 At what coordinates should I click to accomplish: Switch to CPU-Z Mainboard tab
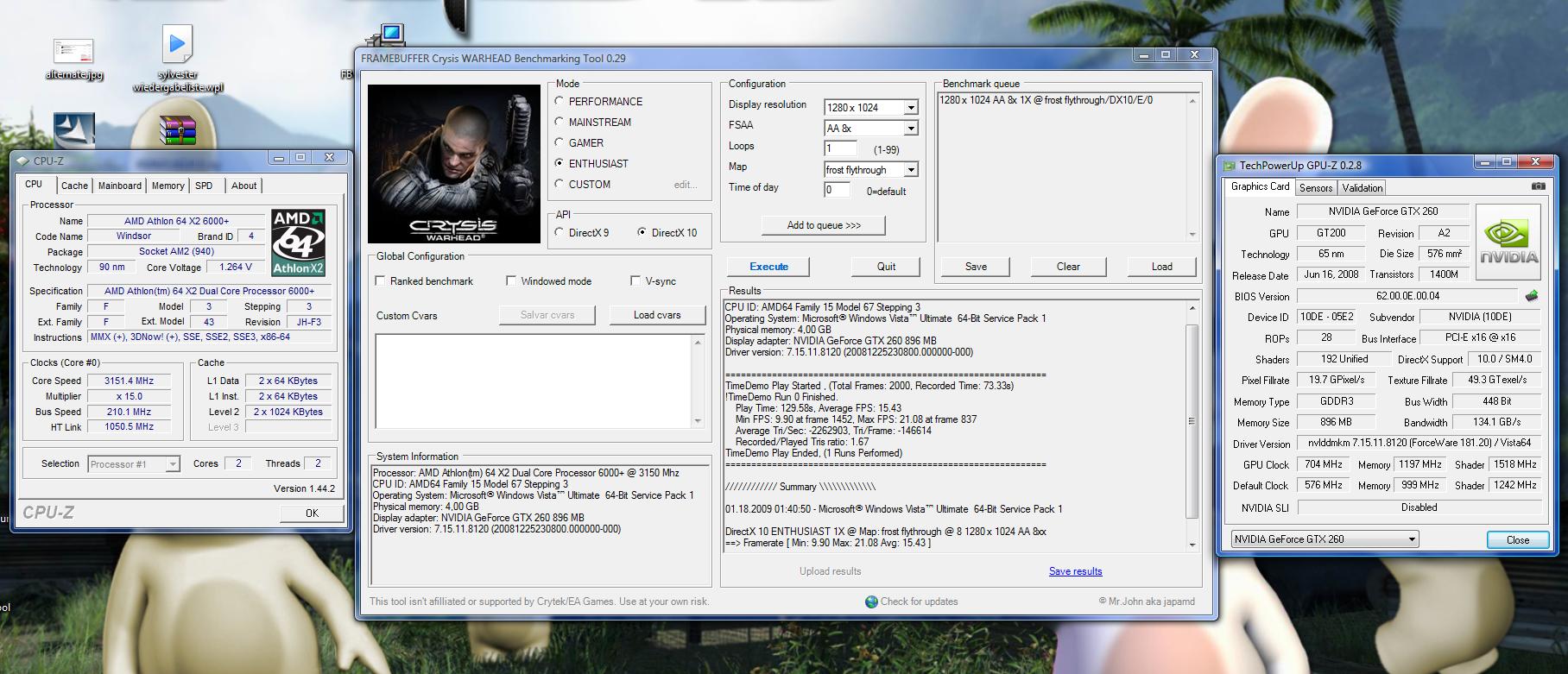coord(119,186)
